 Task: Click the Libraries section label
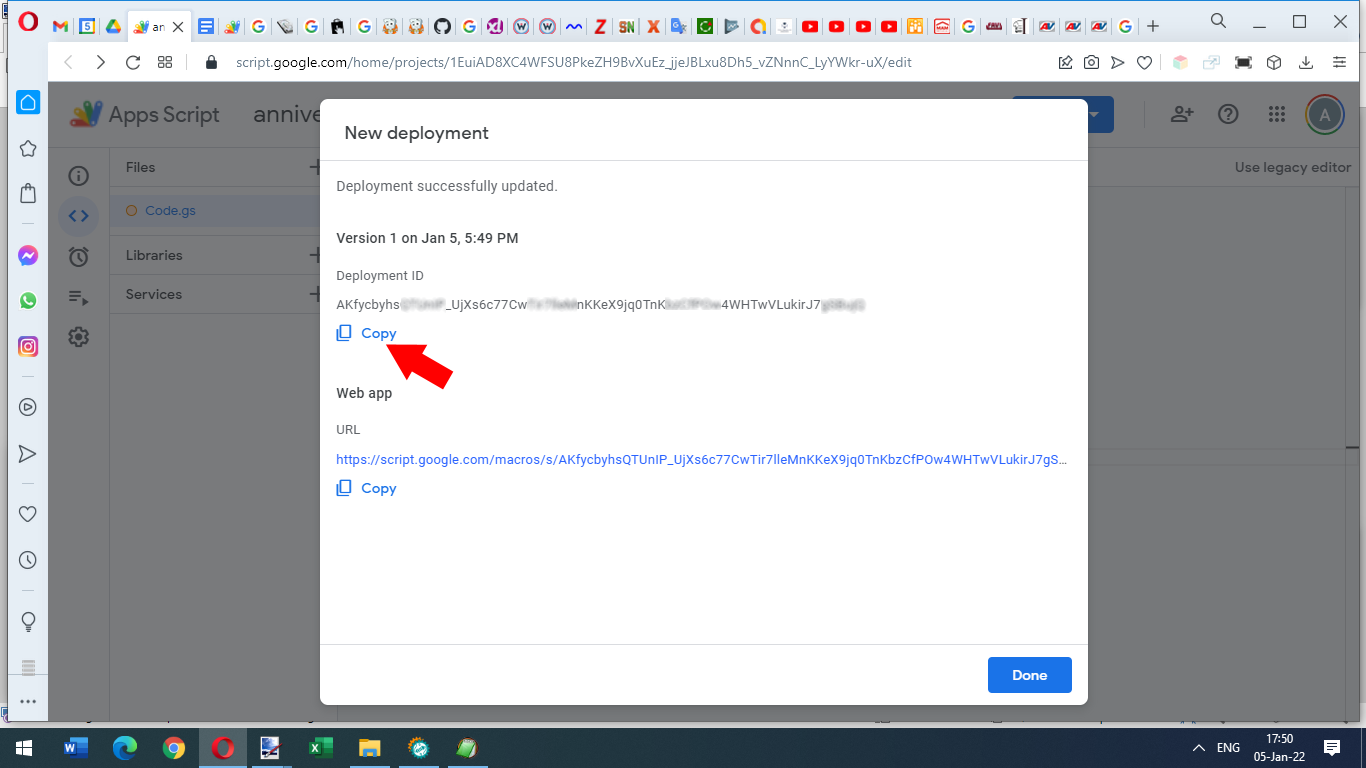point(154,255)
